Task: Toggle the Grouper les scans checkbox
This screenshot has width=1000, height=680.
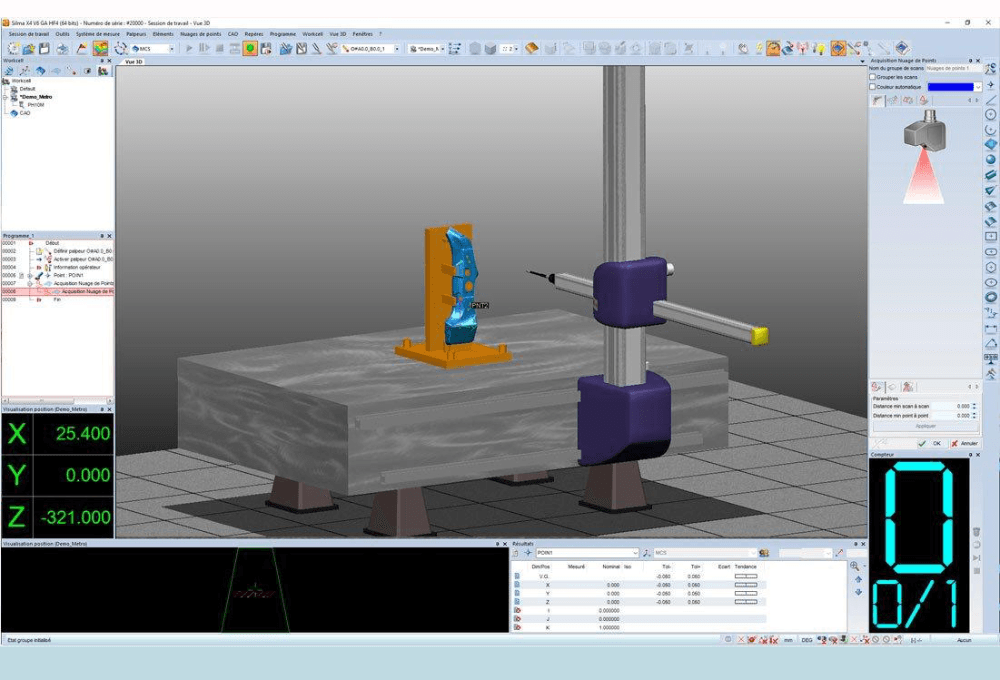Action: tap(872, 77)
